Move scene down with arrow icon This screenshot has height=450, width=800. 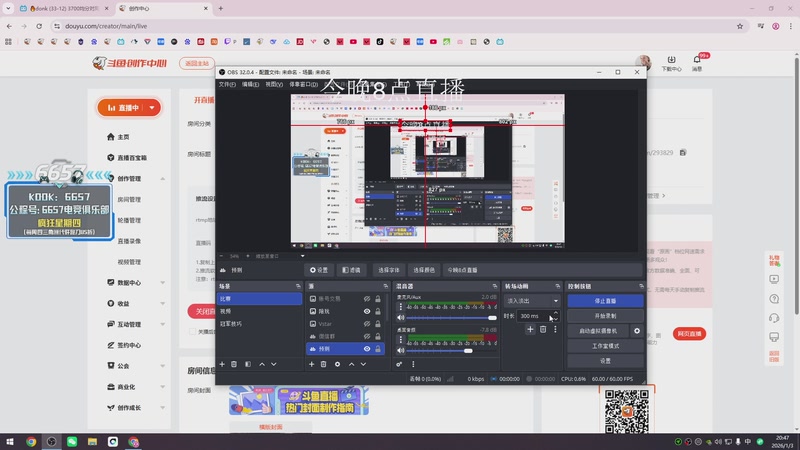coord(274,364)
